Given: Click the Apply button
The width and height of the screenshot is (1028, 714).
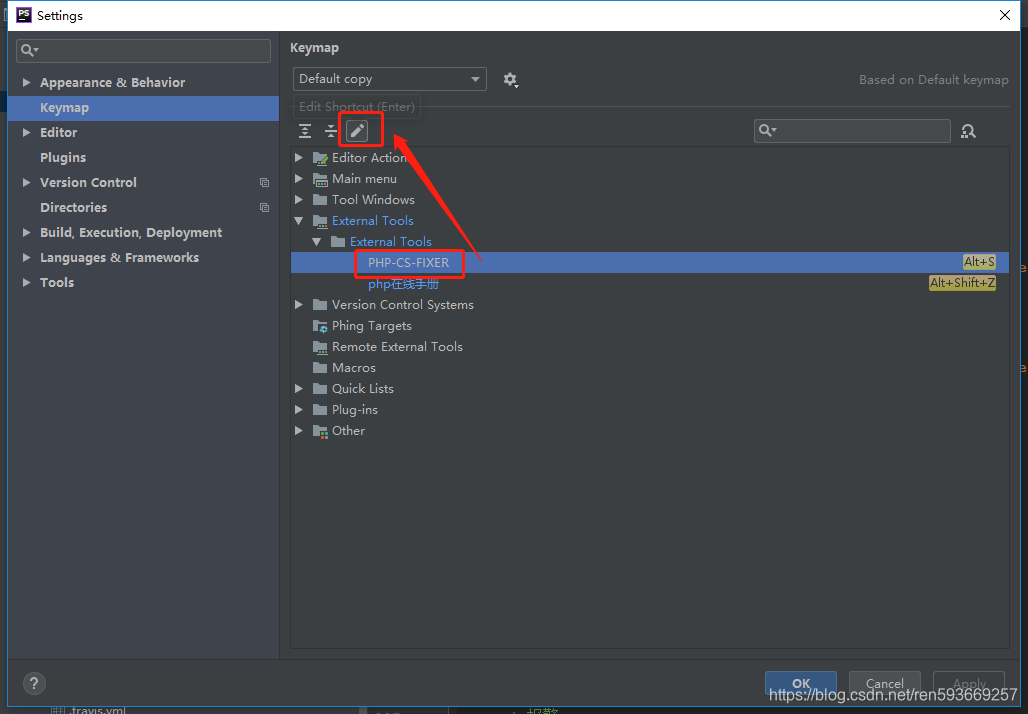Looking at the screenshot, I should tap(969, 683).
